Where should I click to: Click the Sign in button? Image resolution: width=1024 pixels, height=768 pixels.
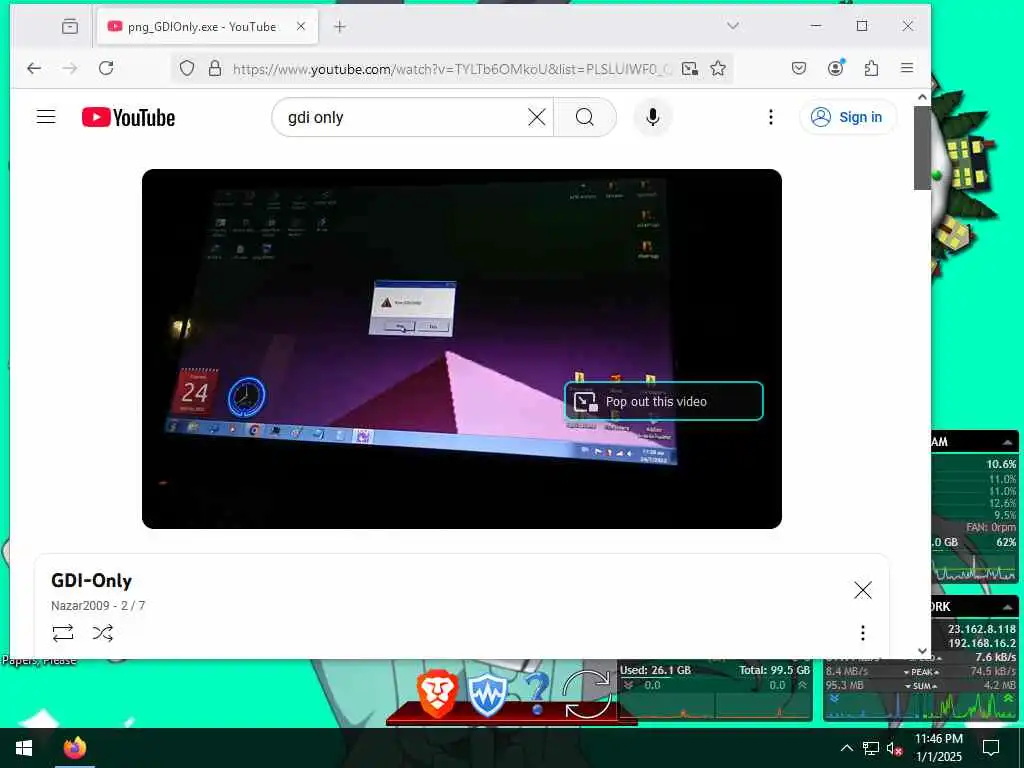click(847, 117)
